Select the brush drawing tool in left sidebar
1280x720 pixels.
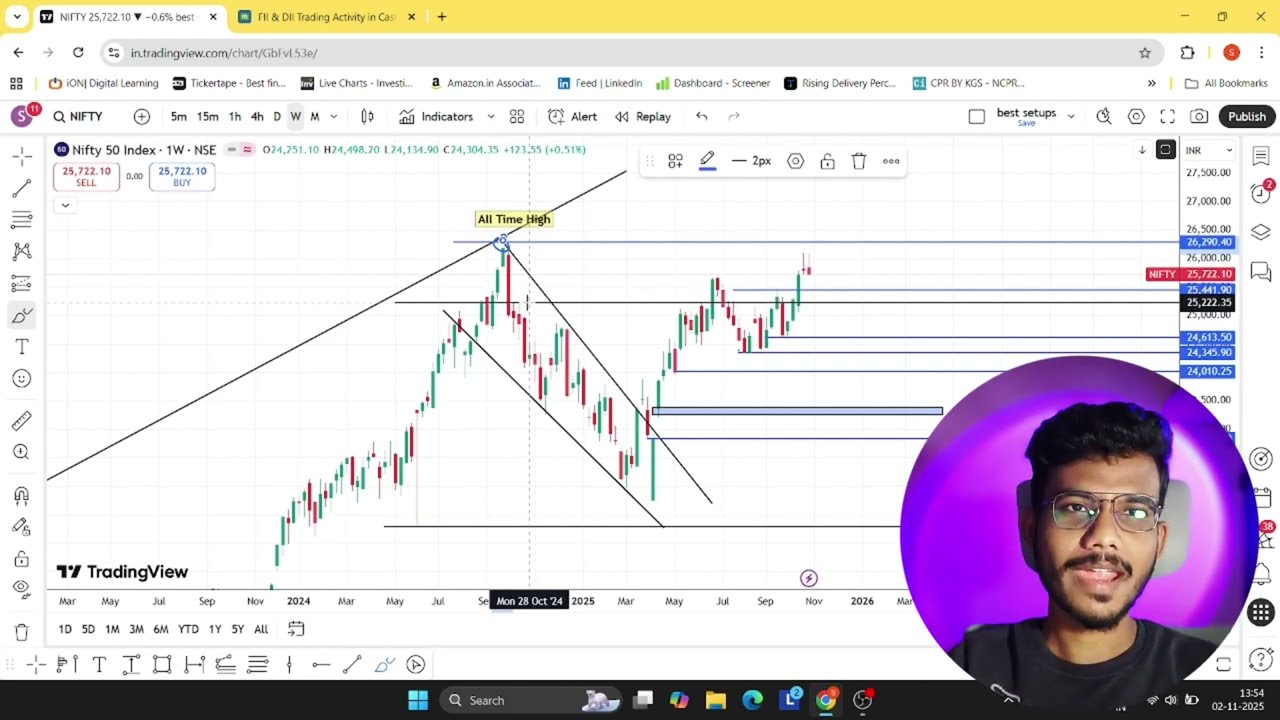21,316
